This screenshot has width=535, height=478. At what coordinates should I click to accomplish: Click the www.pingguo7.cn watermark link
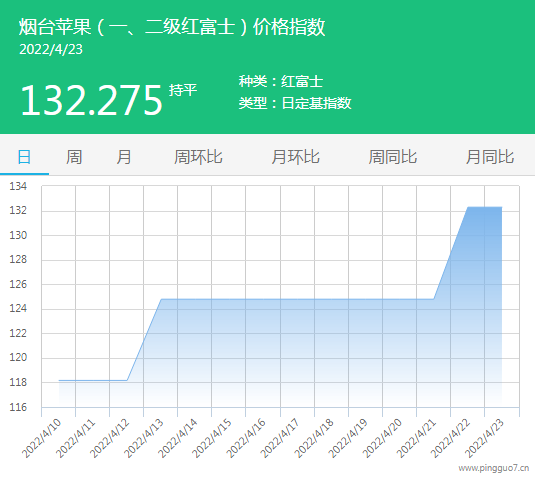tap(494, 468)
